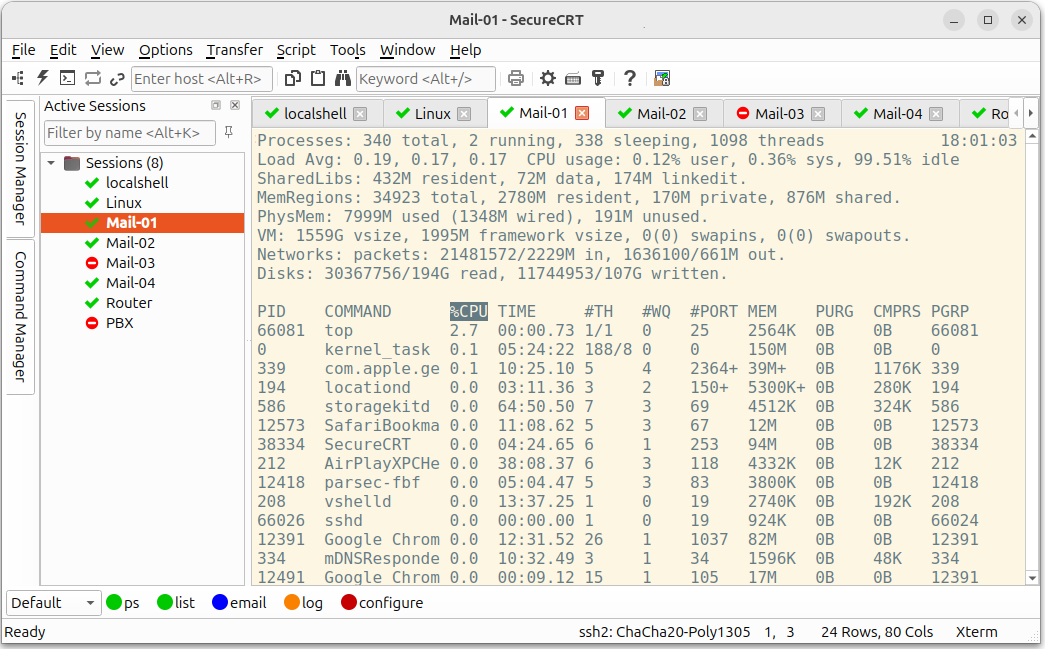Select localshell in the sessions tree
The height and width of the screenshot is (649, 1045).
click(x=137, y=183)
